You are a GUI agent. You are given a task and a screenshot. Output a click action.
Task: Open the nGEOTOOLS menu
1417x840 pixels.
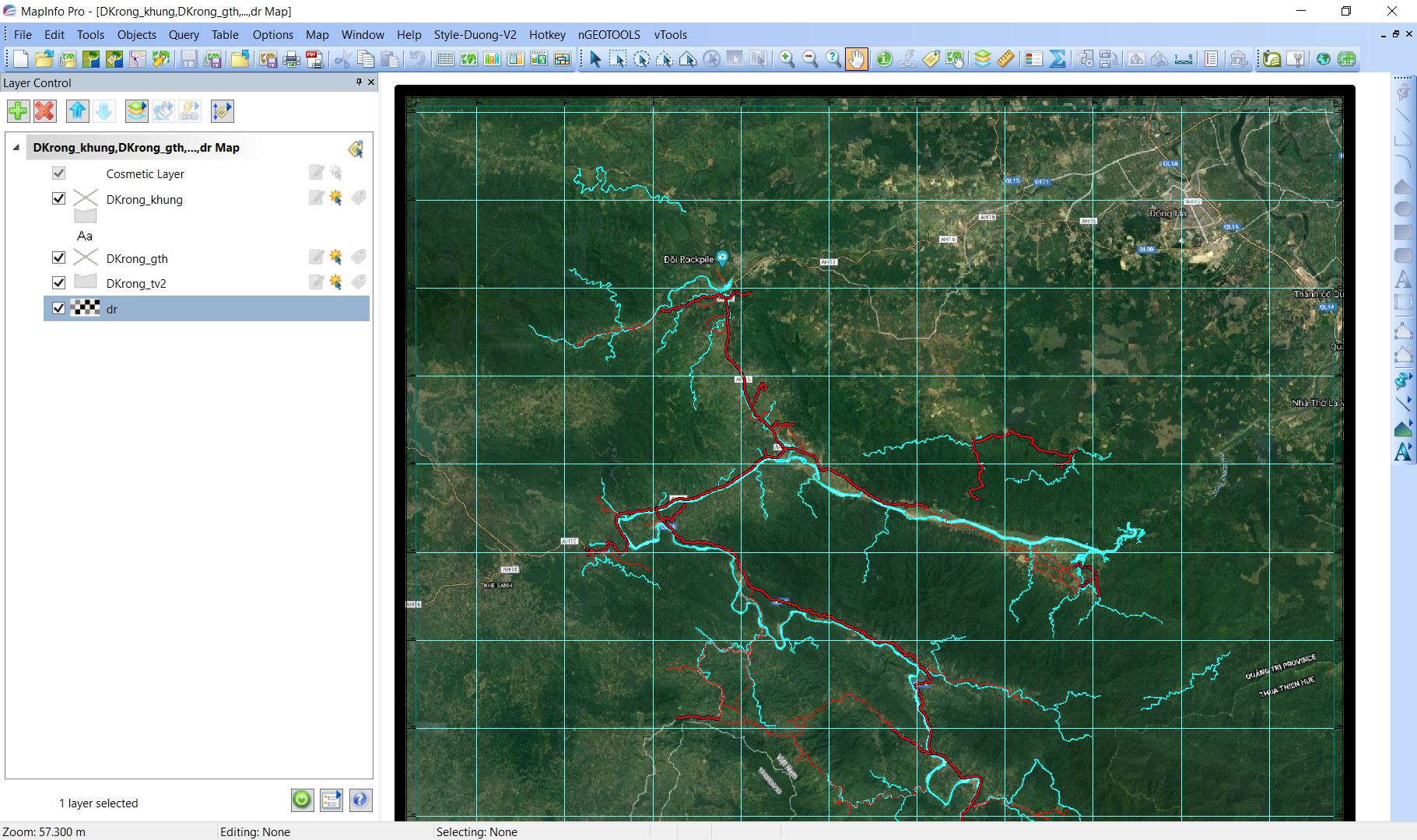(609, 35)
